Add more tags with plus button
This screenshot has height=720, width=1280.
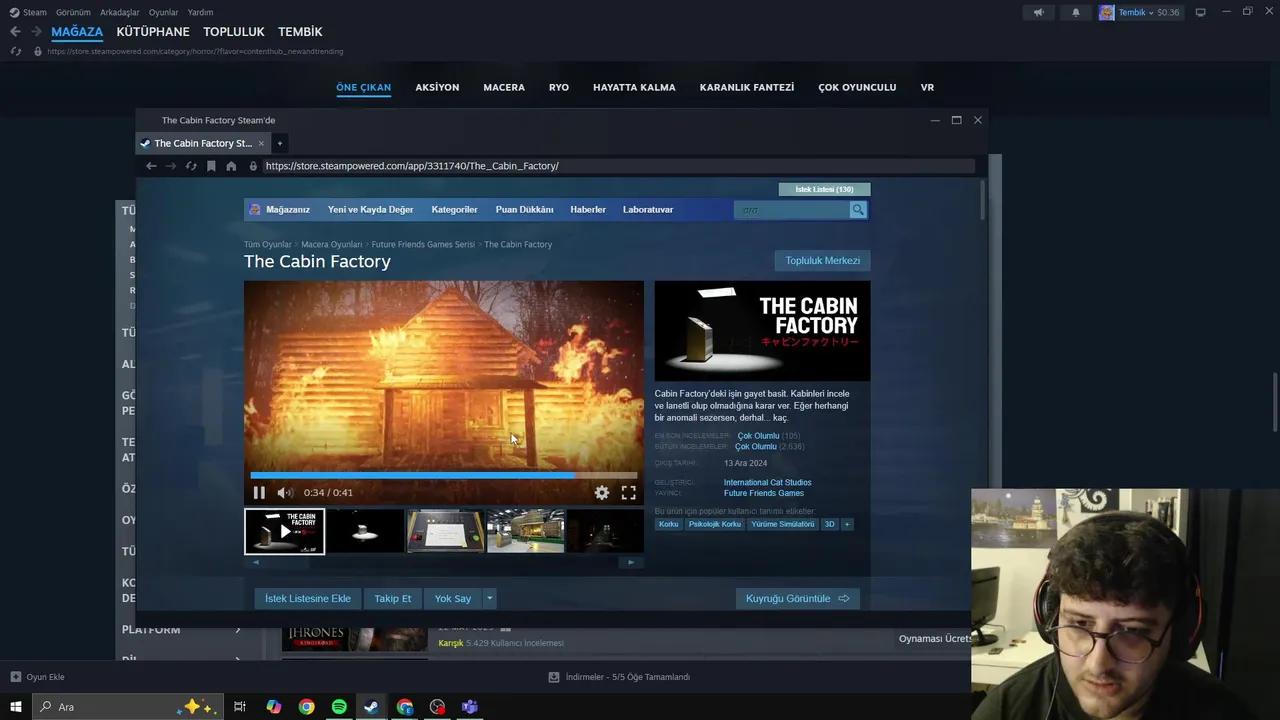pos(847,524)
